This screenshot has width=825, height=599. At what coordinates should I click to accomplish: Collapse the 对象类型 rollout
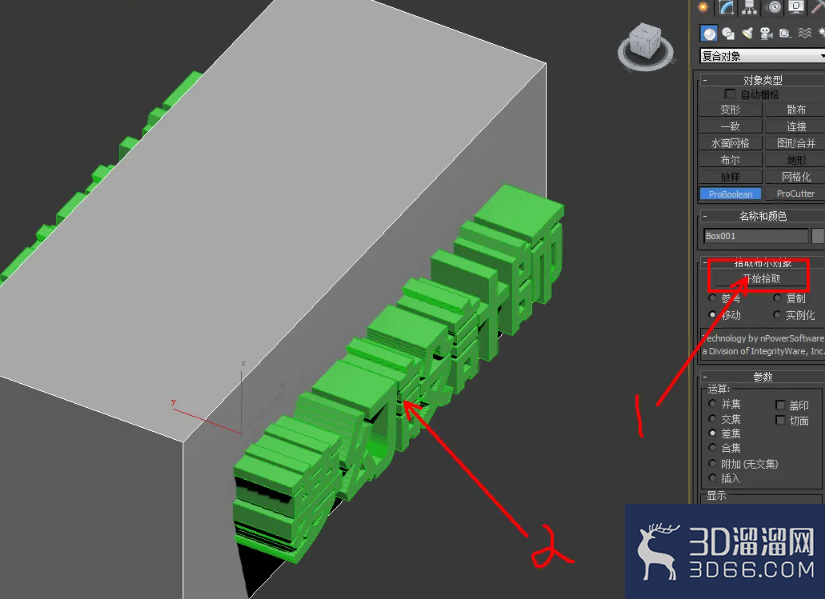coord(762,80)
